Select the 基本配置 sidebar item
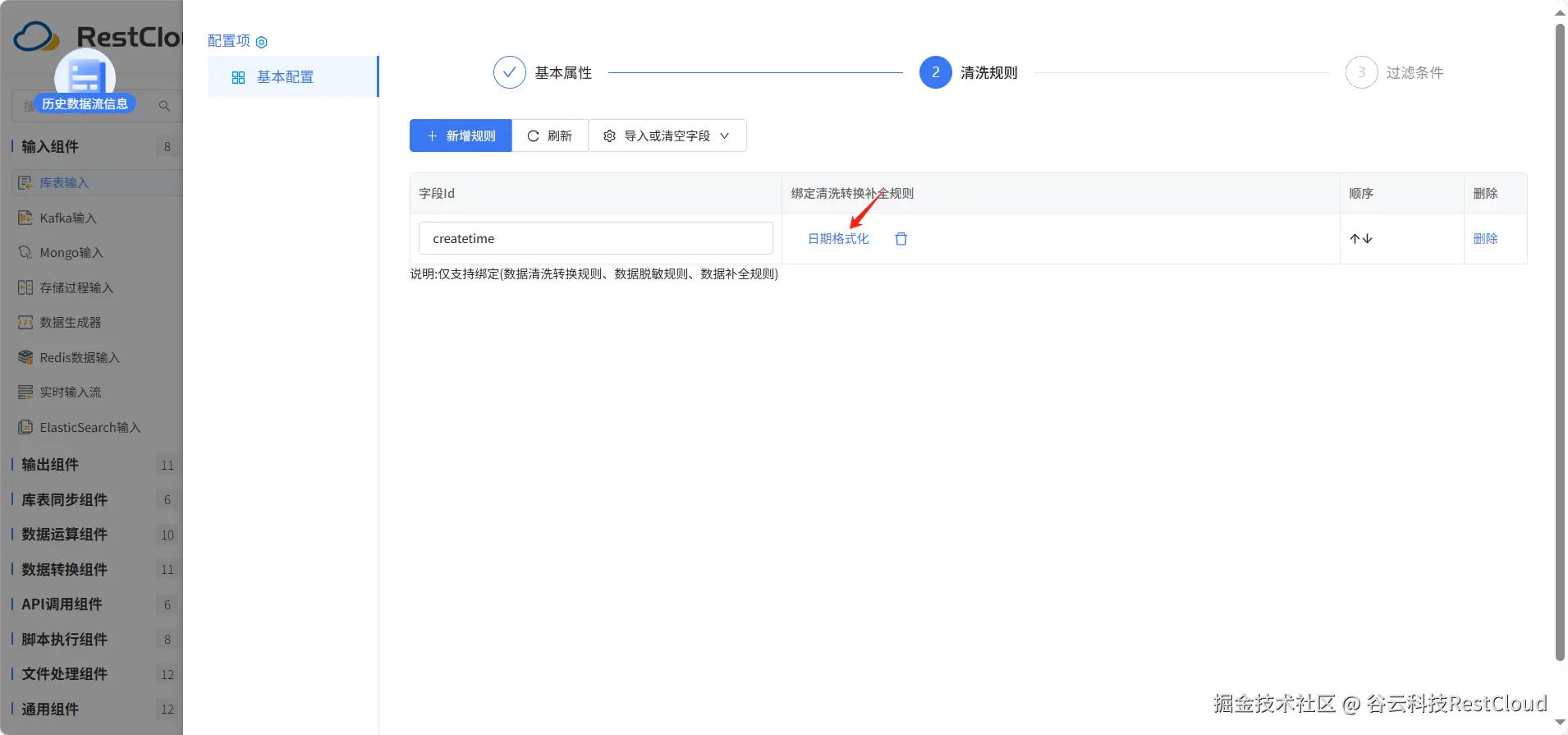Viewport: 1568px width, 735px height. 293,76
